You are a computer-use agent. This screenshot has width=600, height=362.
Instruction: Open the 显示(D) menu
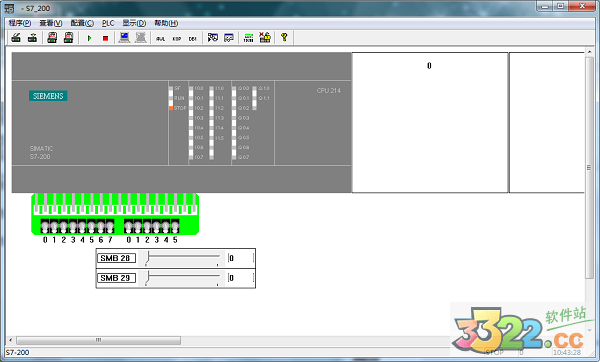tap(134, 23)
